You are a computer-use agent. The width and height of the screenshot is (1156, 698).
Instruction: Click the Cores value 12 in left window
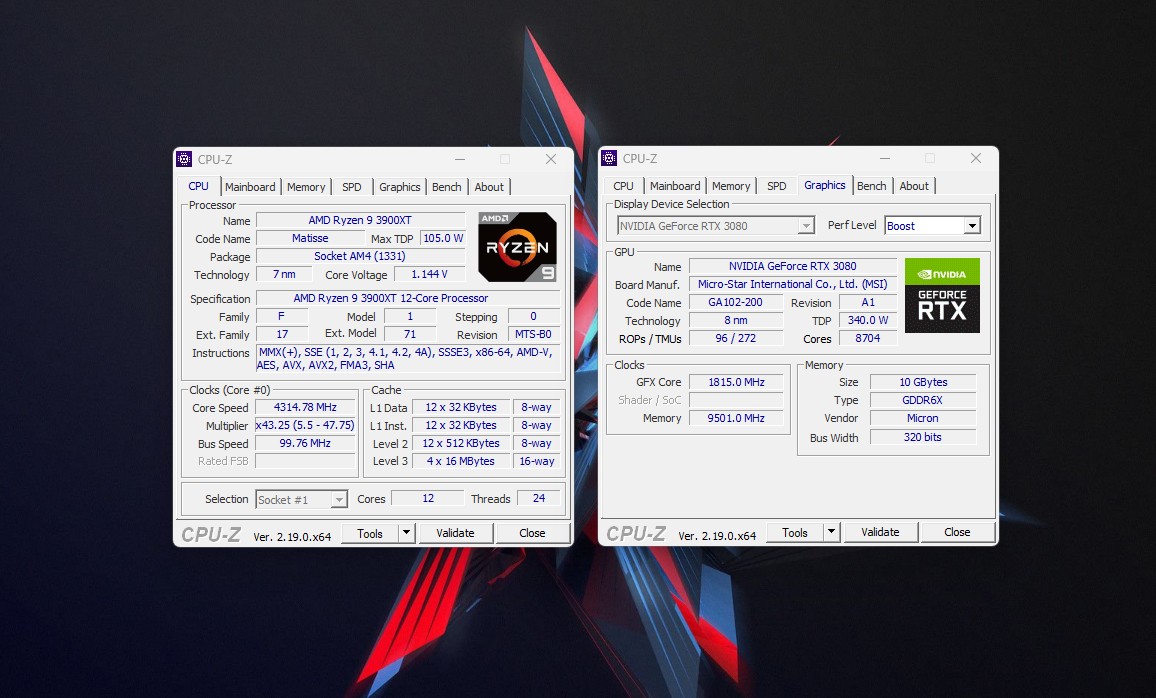click(428, 498)
